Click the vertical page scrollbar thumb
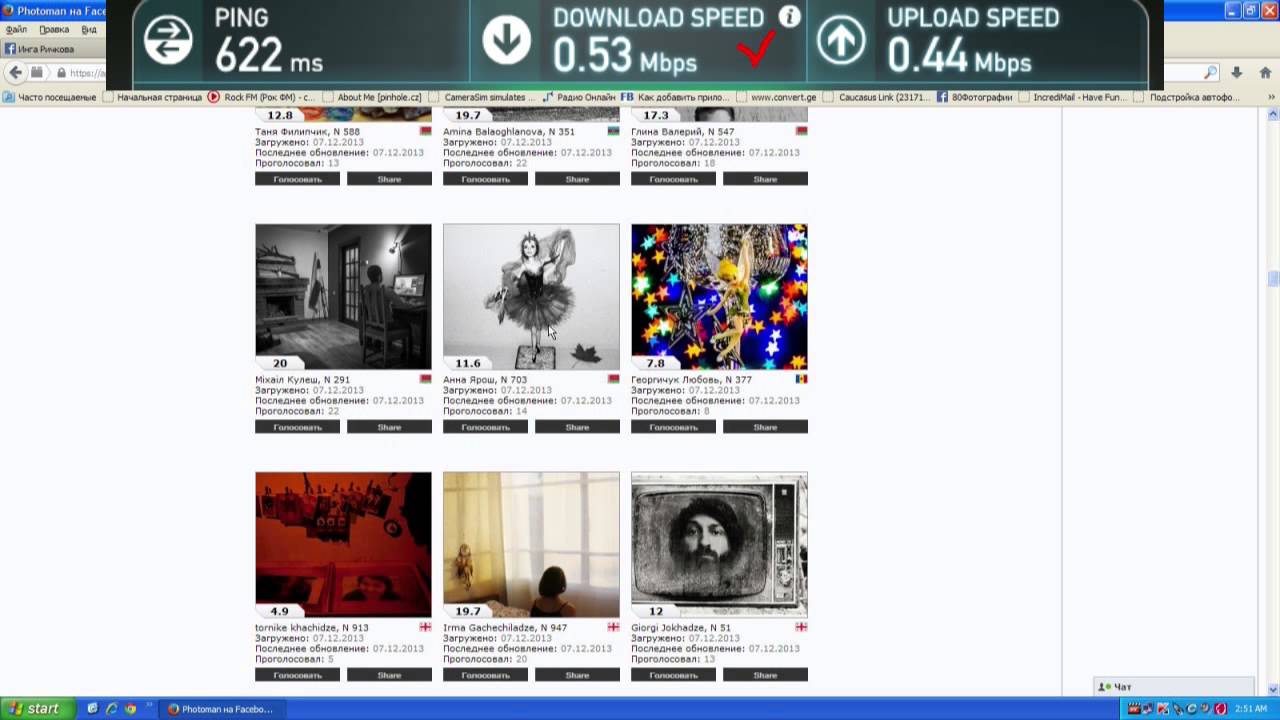Viewport: 1280px width, 720px height. pos(1273,278)
